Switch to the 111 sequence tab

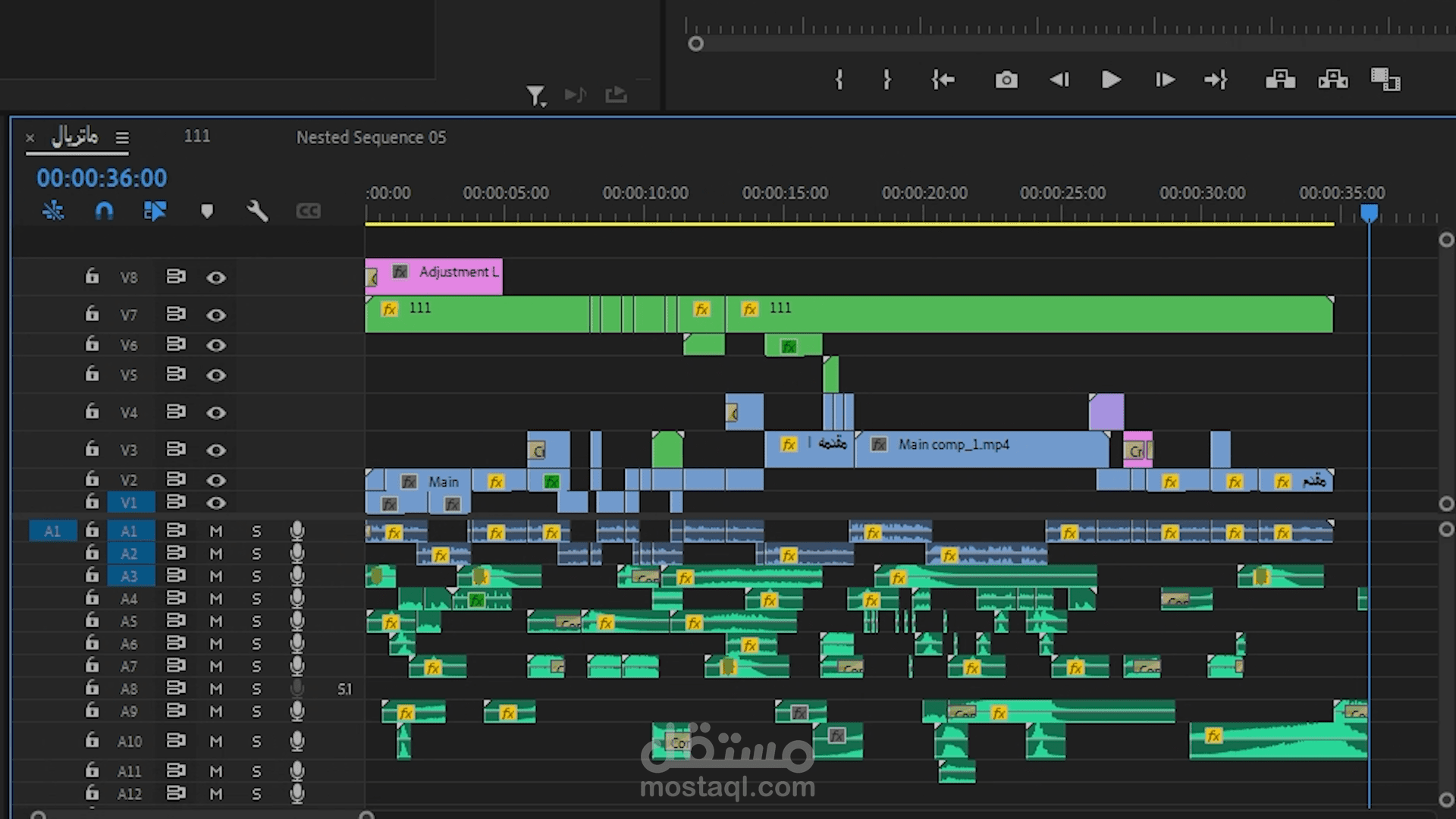point(197,136)
